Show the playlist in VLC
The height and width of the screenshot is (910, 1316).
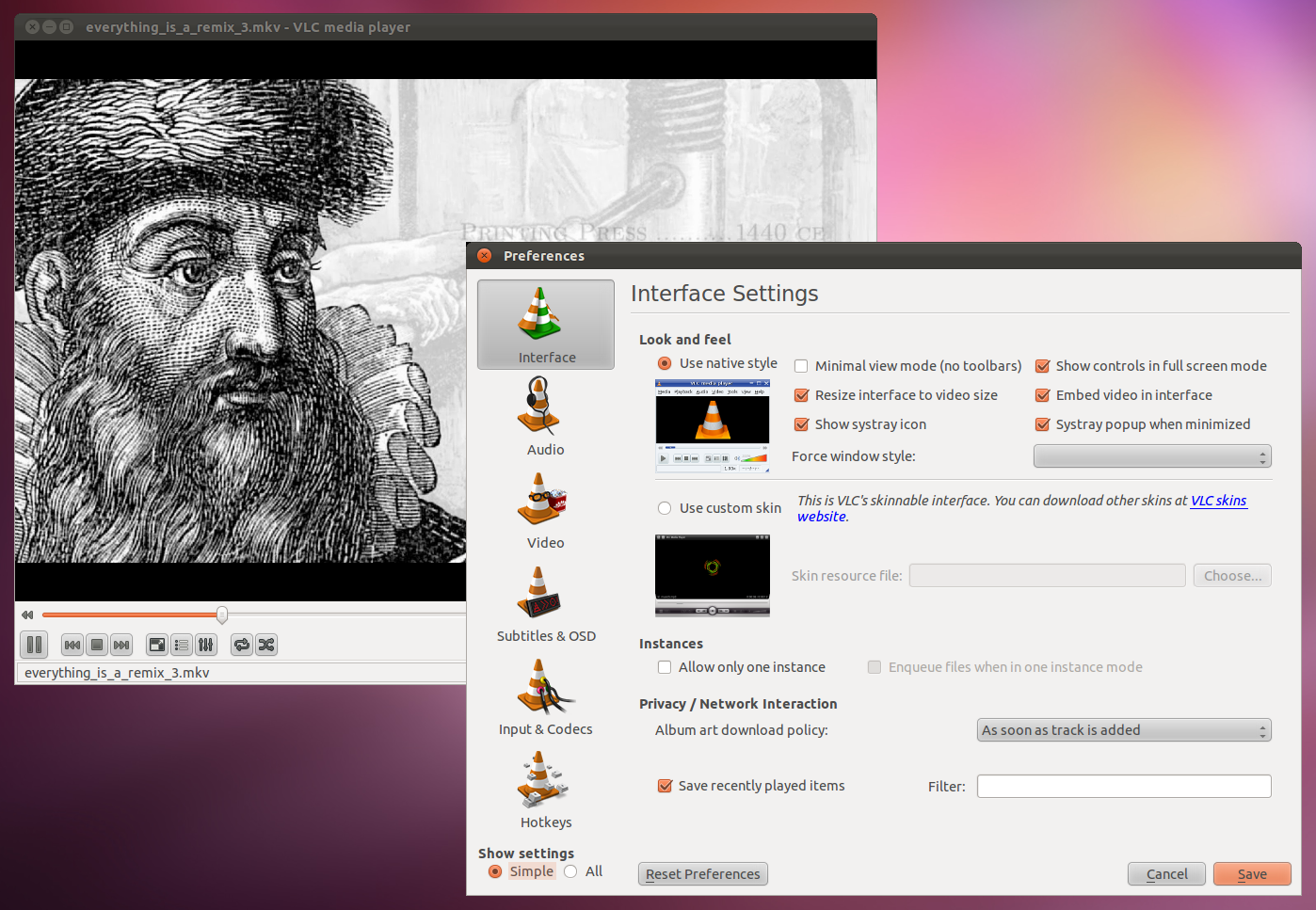tap(182, 645)
